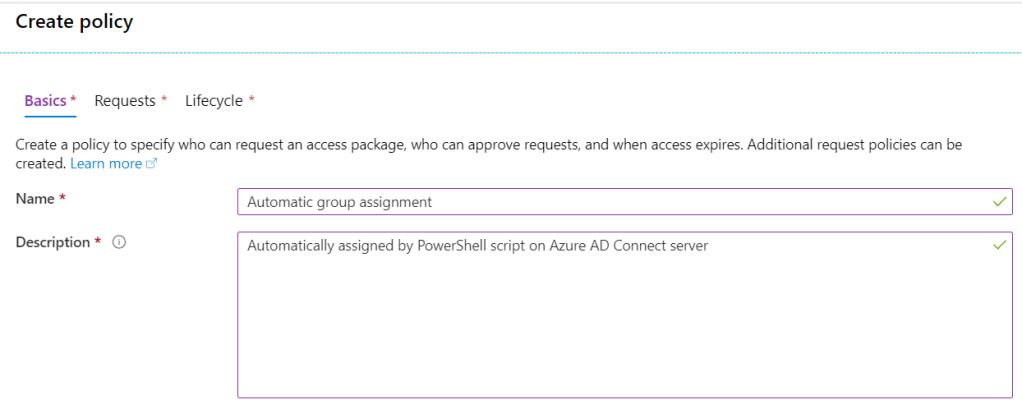Switch to the Requests tab
Image resolution: width=1022 pixels, height=409 pixels.
[125, 101]
